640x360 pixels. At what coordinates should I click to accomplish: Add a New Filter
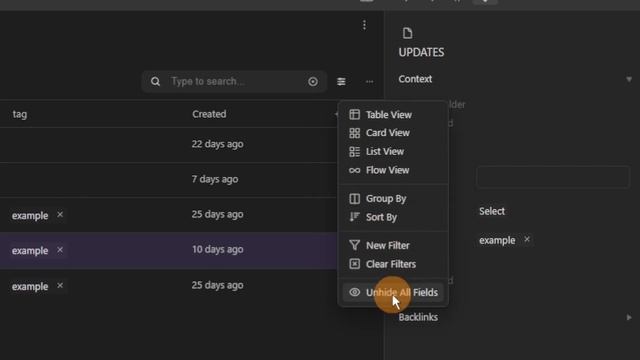coord(393,246)
